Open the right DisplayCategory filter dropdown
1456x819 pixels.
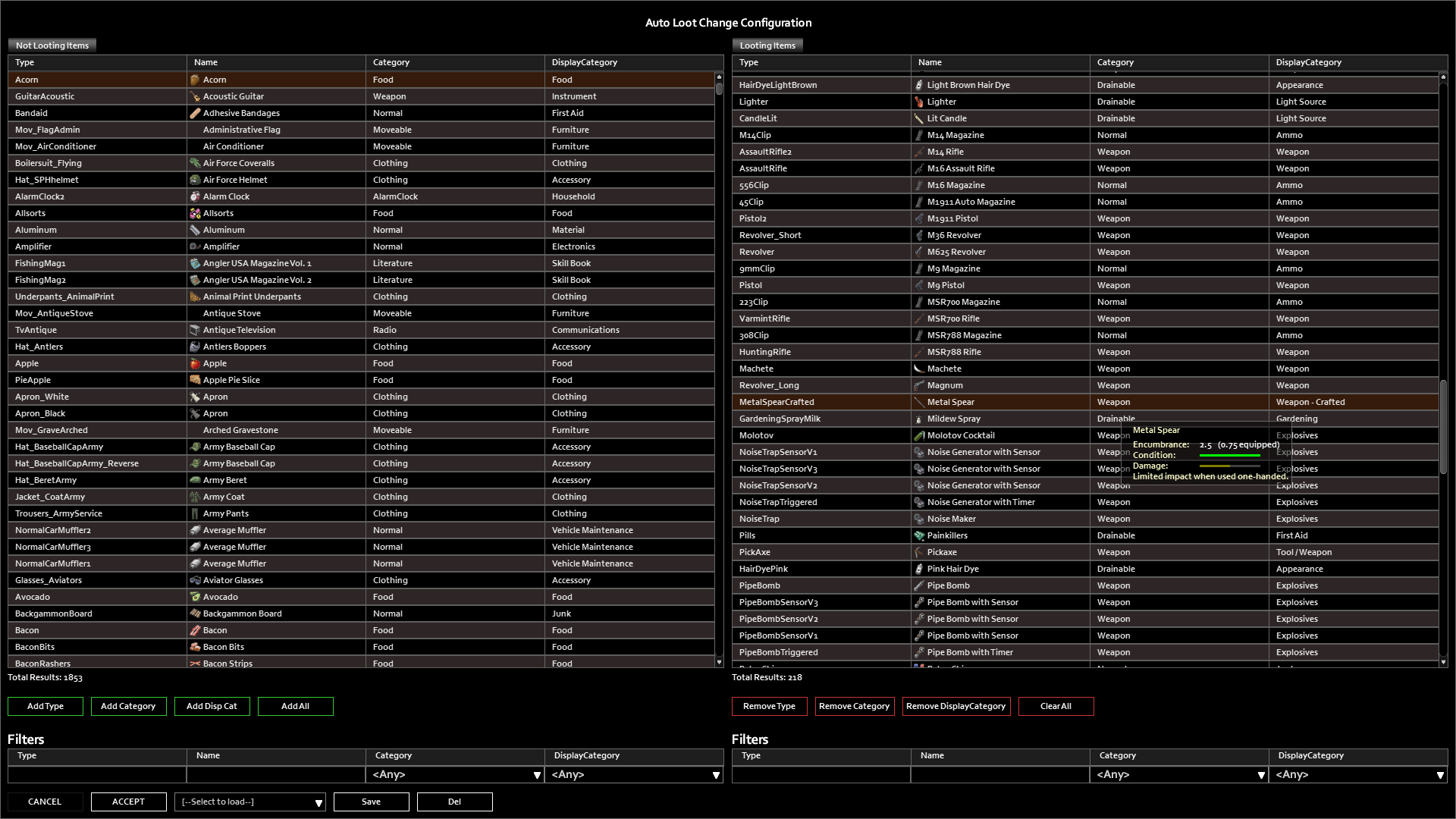1358,774
